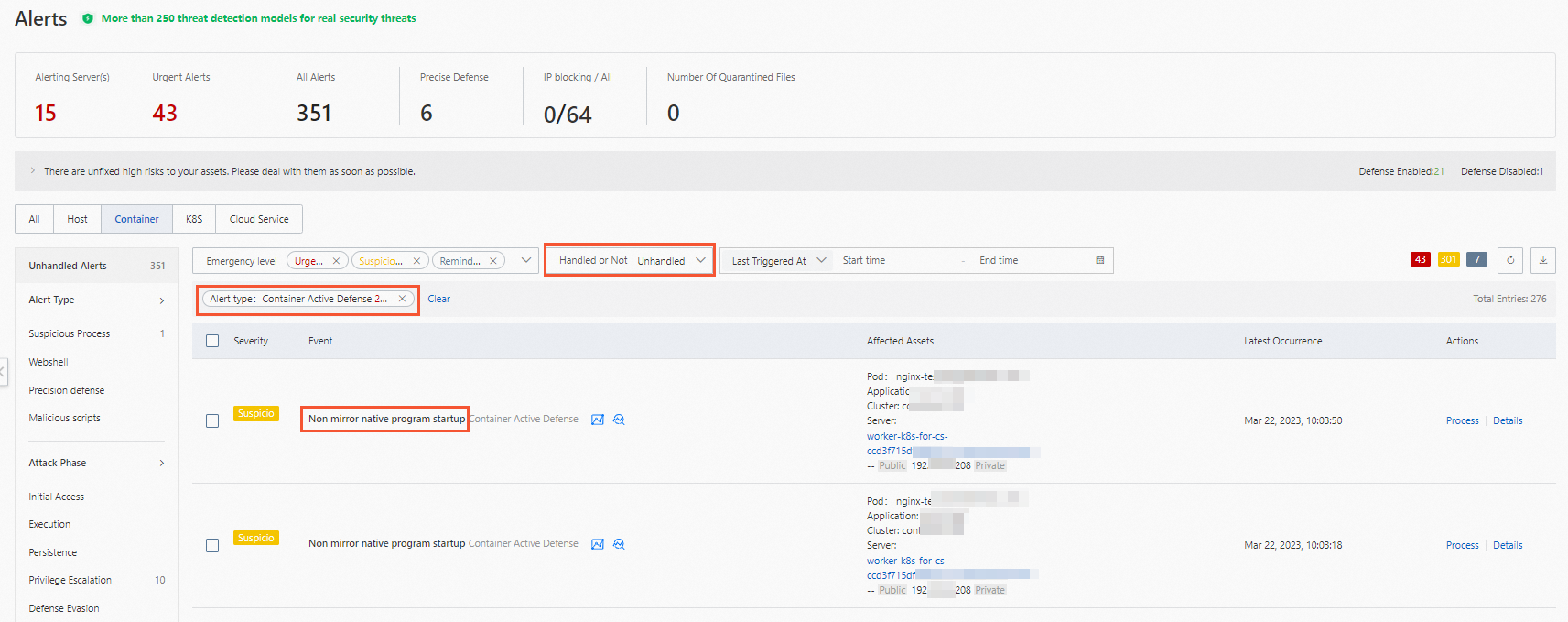The height and width of the screenshot is (622, 1568).
Task: Toggle the select-all checkbox in table header
Action: (x=212, y=341)
